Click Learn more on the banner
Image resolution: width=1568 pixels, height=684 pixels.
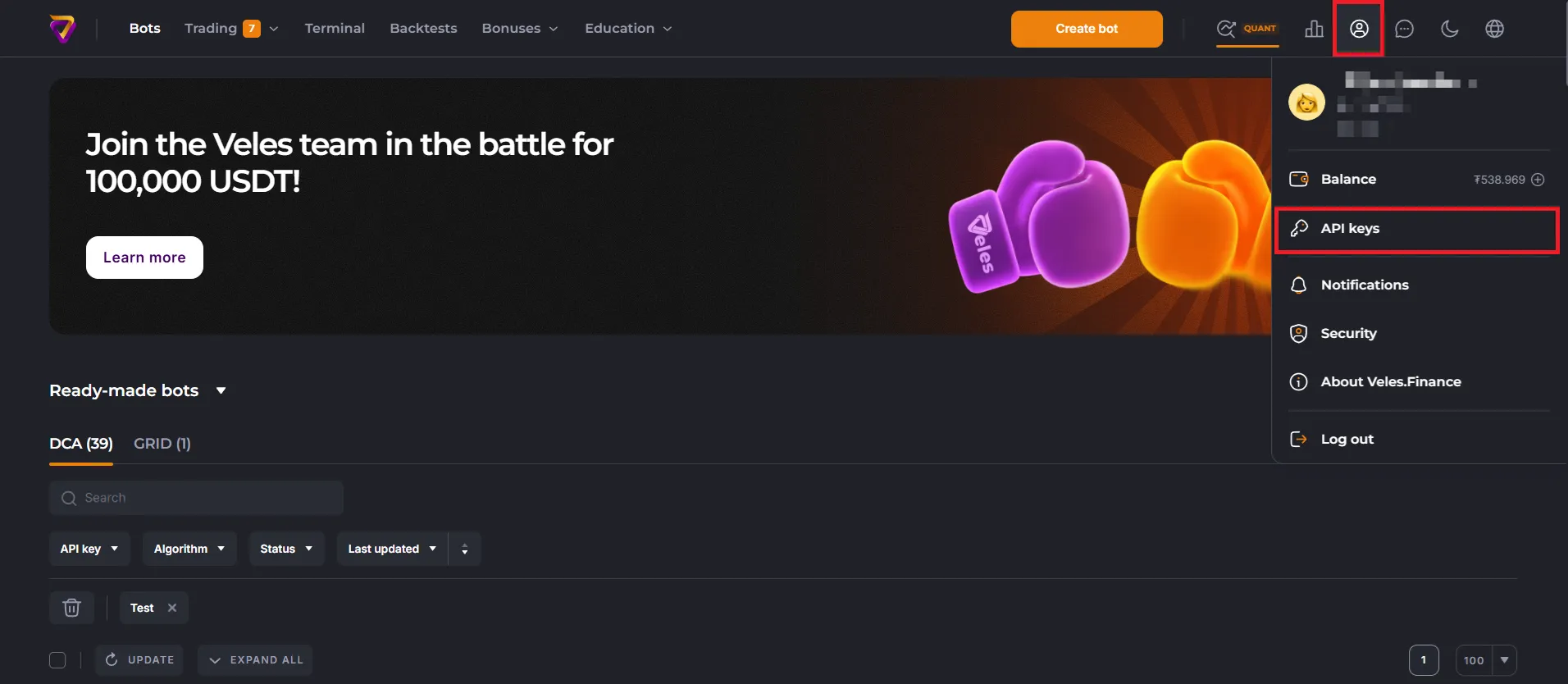(x=144, y=258)
